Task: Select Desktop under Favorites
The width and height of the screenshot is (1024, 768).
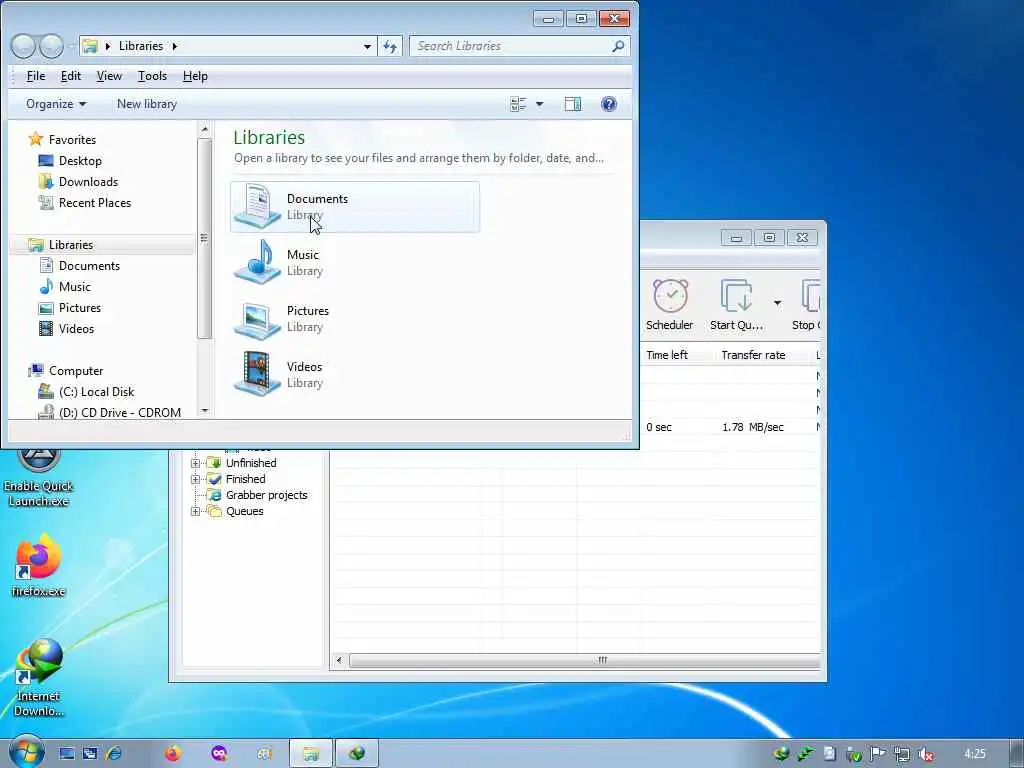Action: 71,161
